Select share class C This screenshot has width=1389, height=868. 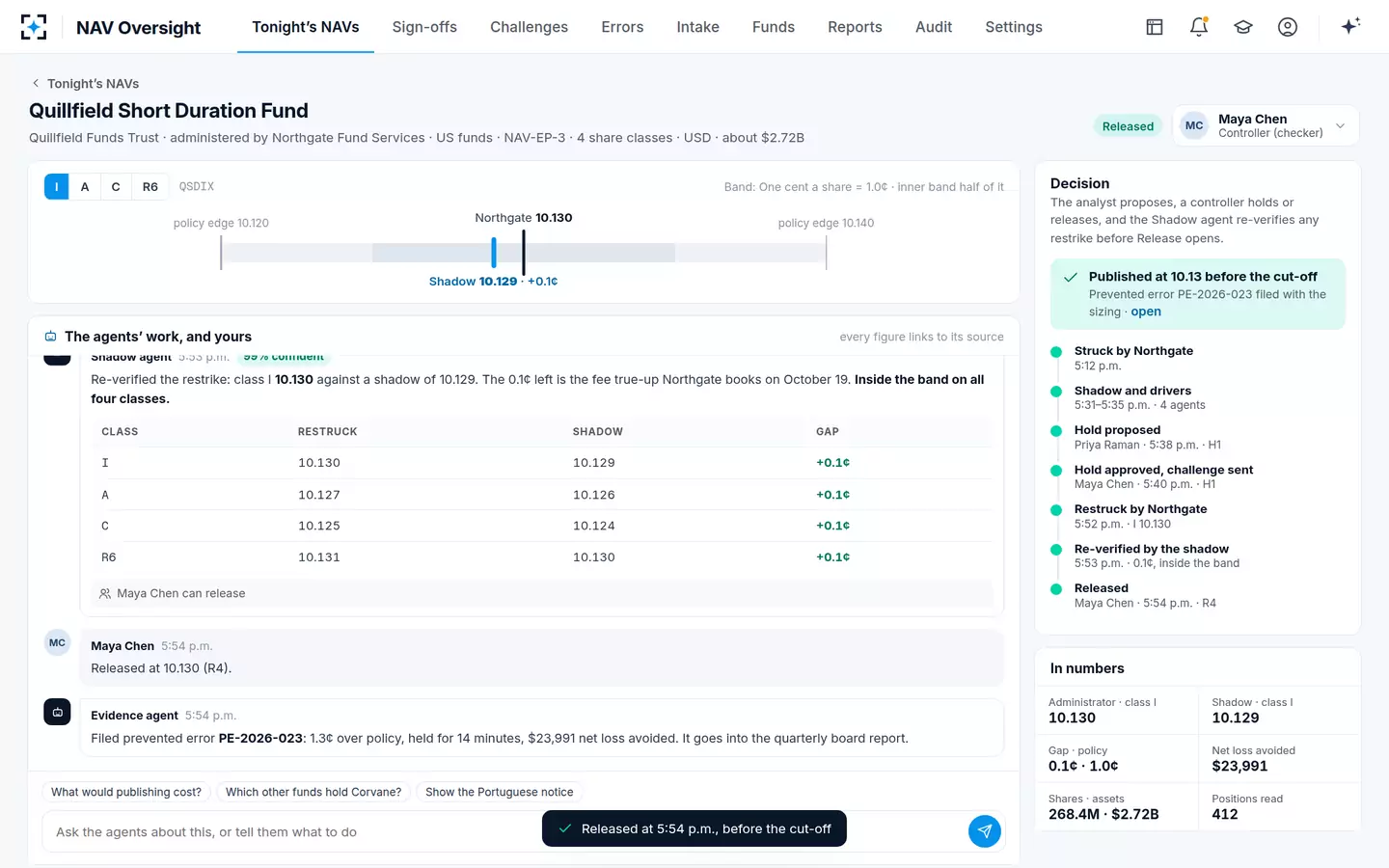coord(116,187)
